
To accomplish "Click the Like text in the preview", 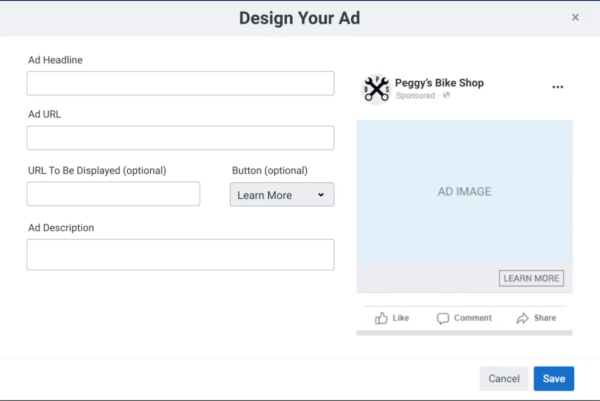I will (401, 318).
